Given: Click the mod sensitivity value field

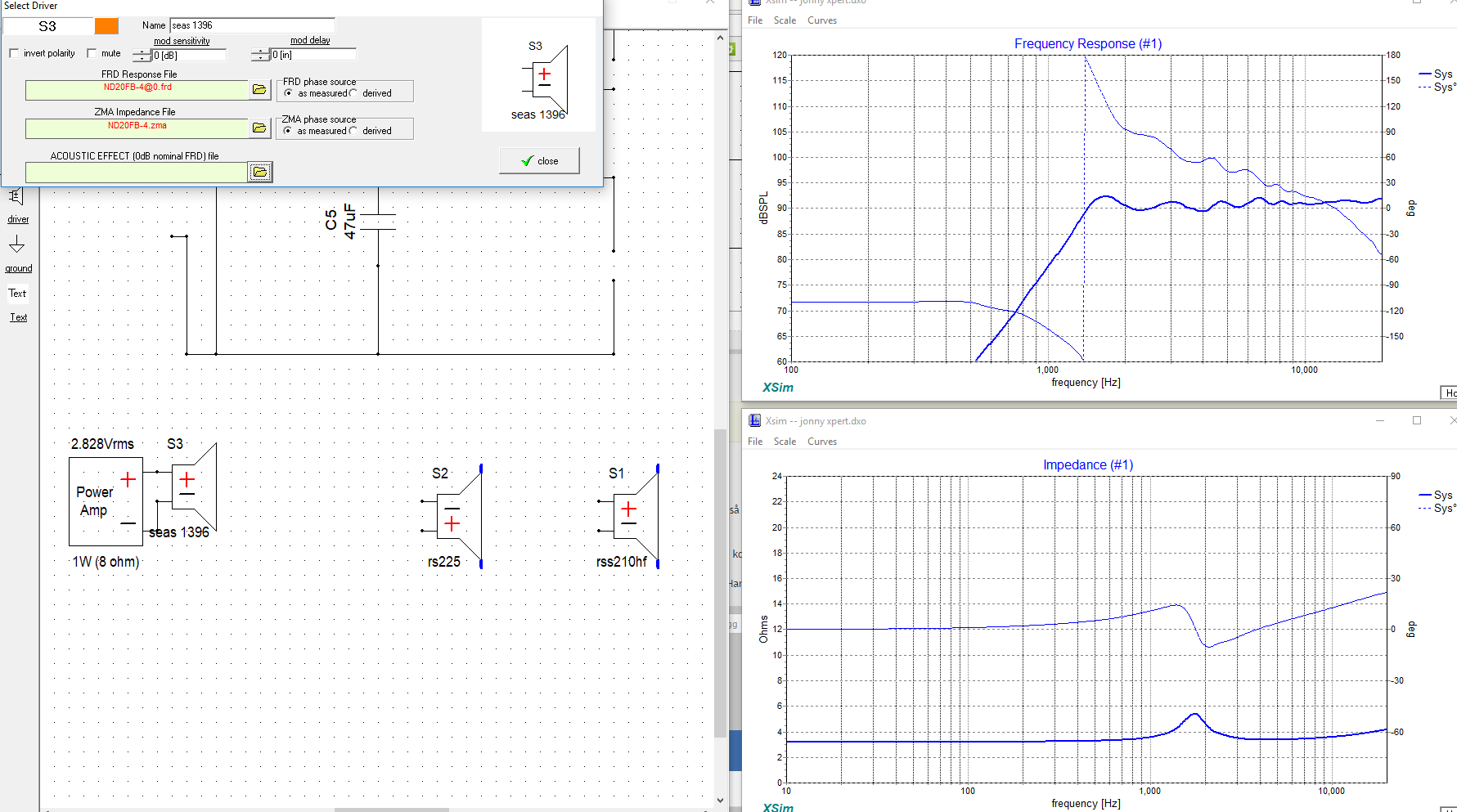Looking at the screenshot, I should [189, 55].
